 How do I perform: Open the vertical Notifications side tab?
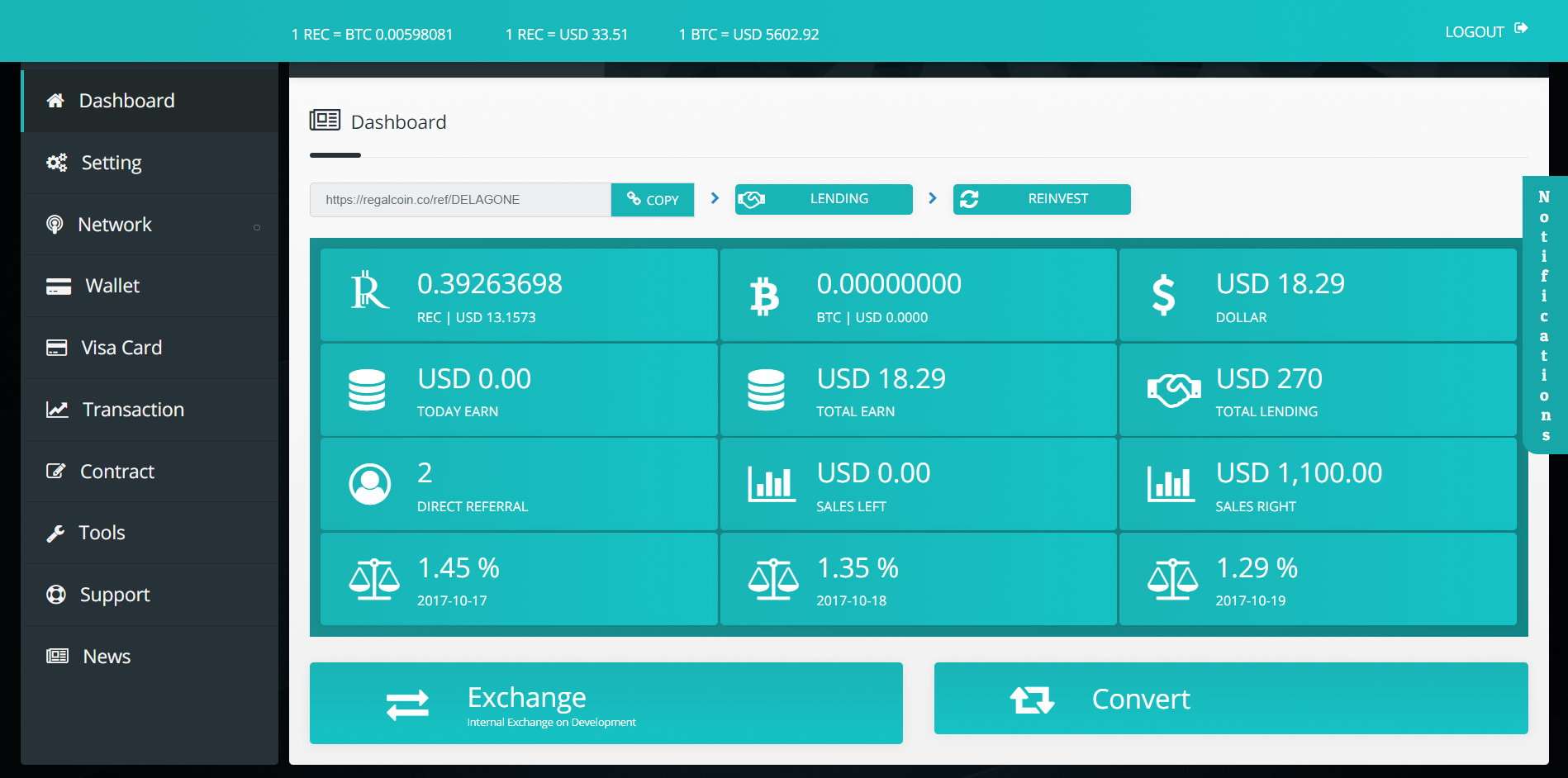pyautogui.click(x=1545, y=315)
